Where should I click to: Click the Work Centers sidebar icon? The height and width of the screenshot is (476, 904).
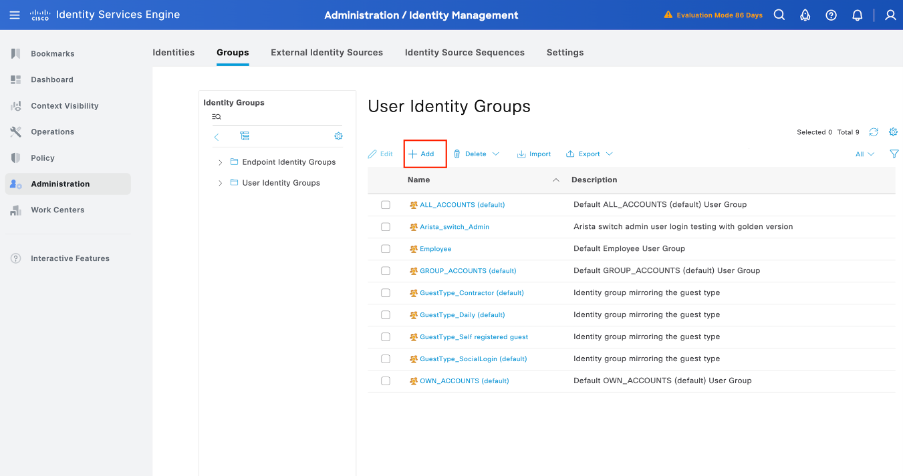pyautogui.click(x=16, y=210)
